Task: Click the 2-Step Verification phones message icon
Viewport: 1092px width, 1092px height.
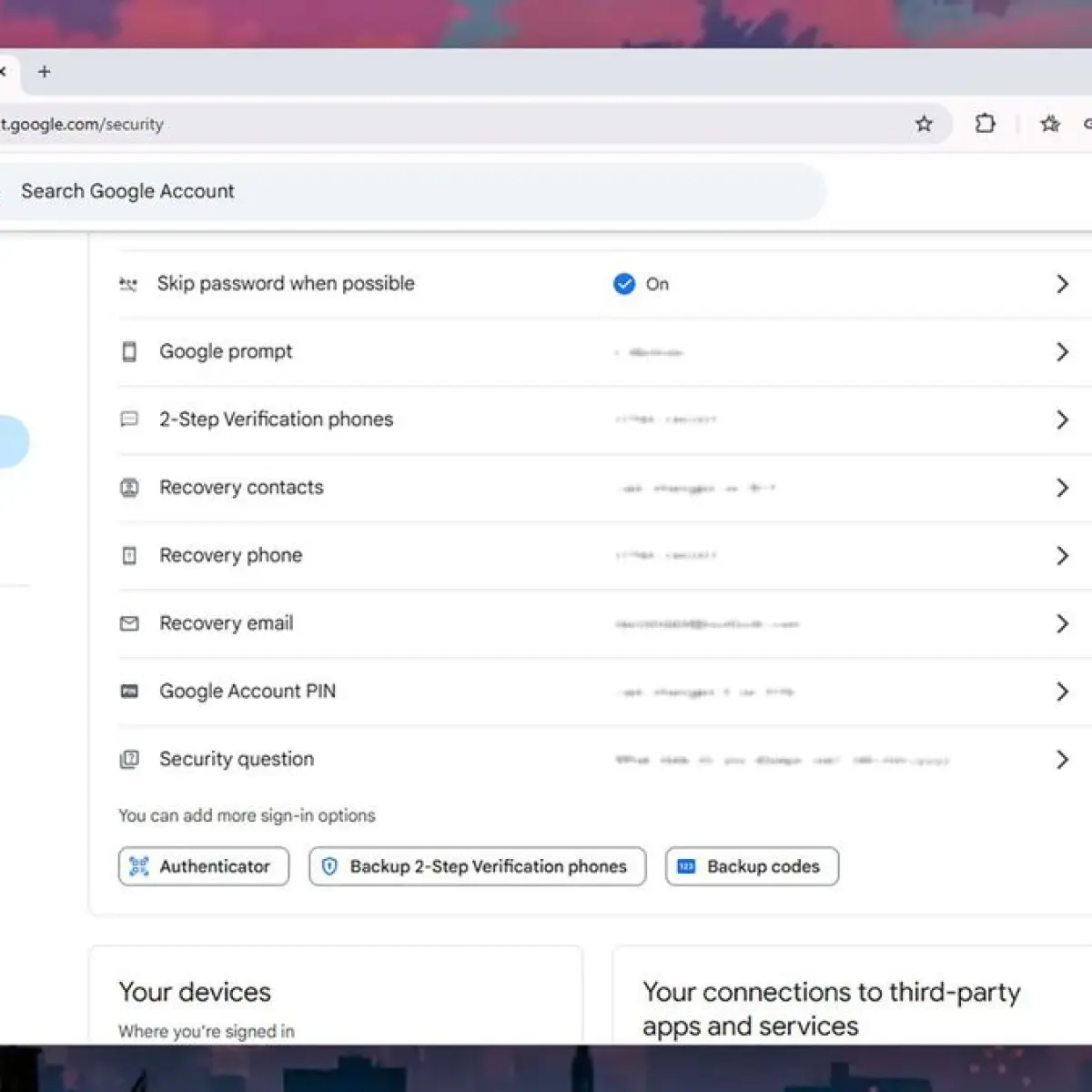Action: 129,420
